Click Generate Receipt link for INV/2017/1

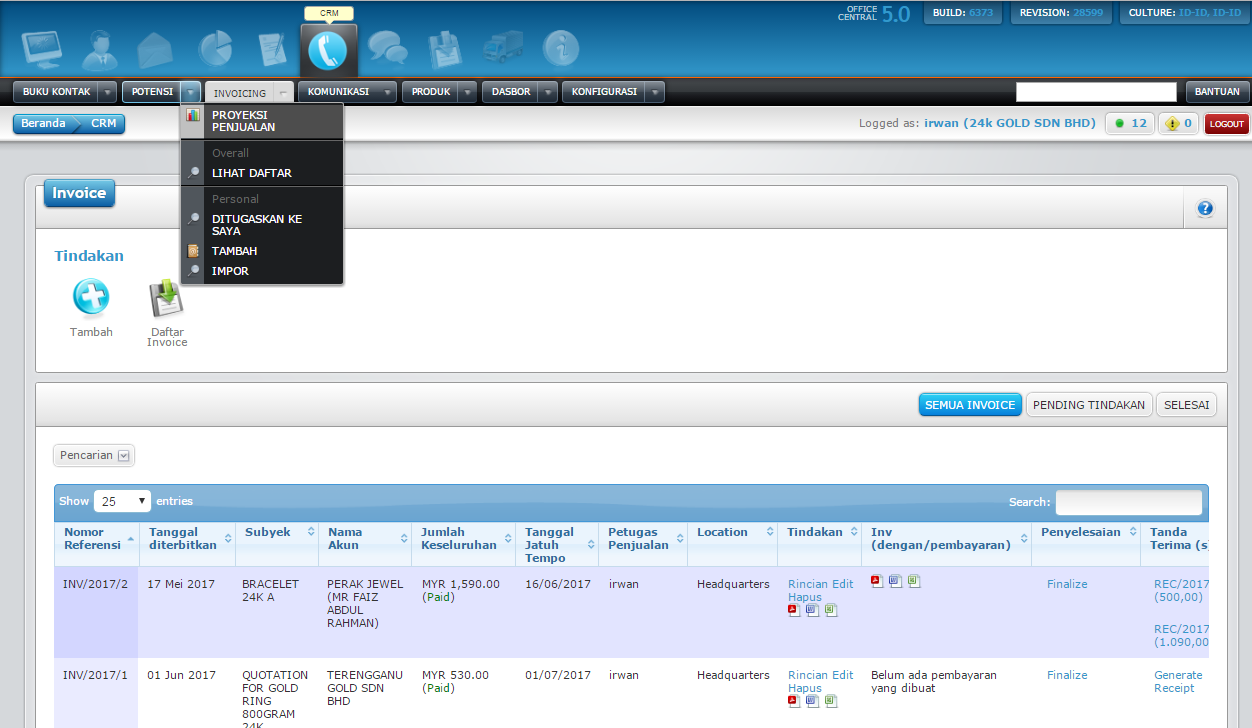1179,681
